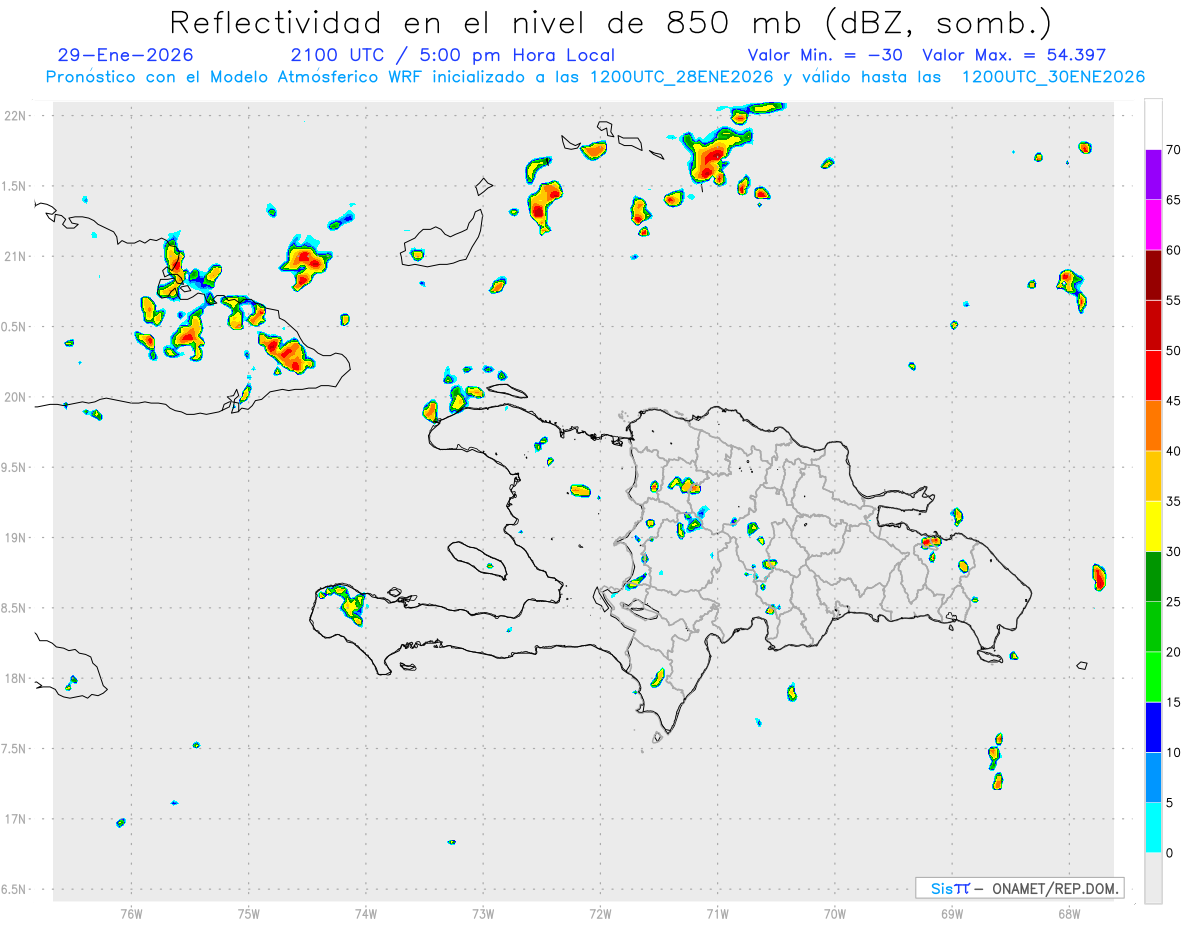Click the 'SisTT - ONAMET/REP.DOM.' credit box
1200x927 pixels.
[1019, 888]
